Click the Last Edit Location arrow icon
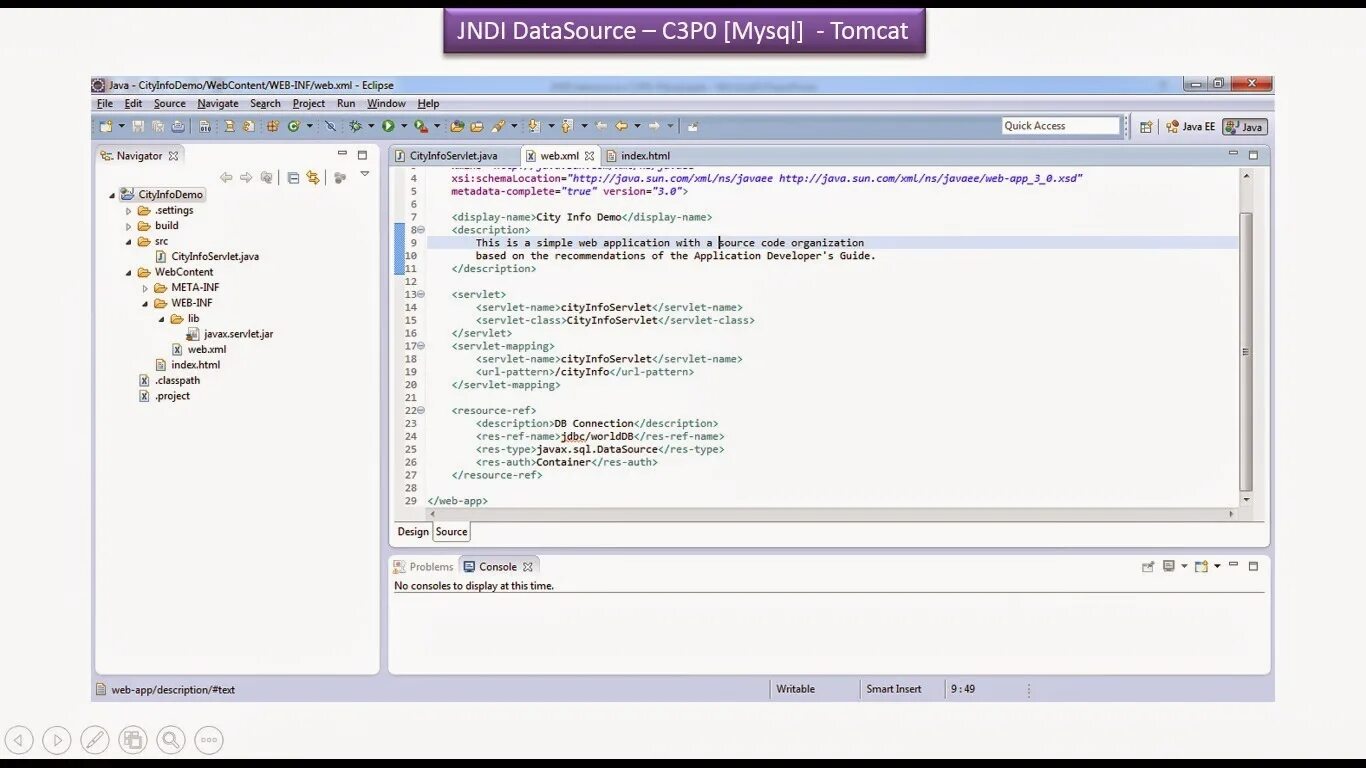 coord(601,126)
